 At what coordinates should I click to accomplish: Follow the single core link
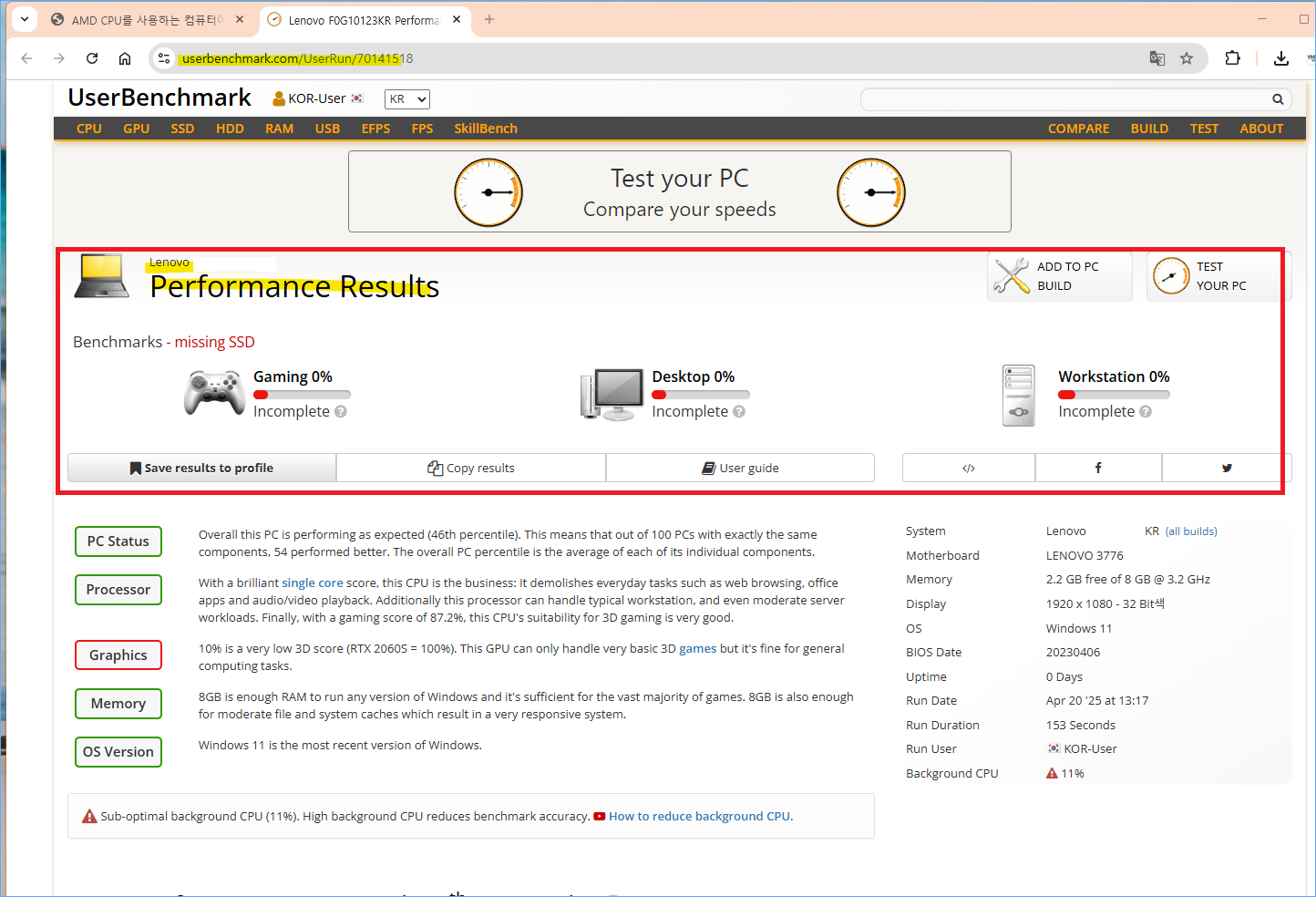313,583
